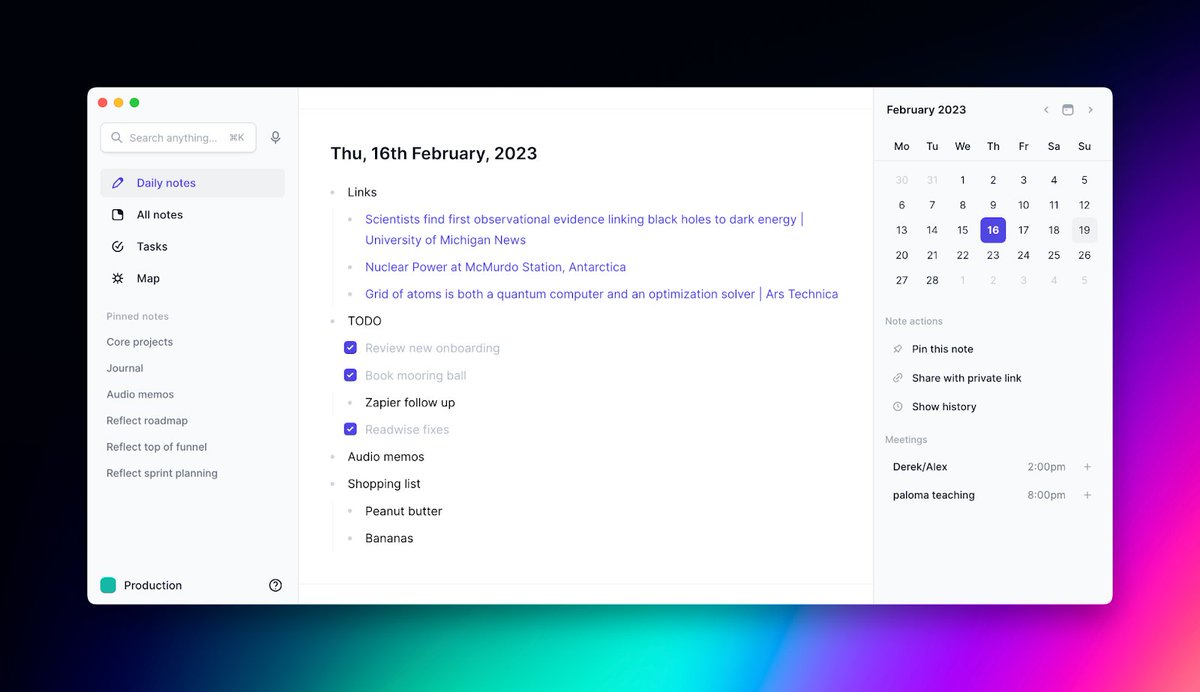
Task: Open pinned note Core projects
Action: pos(140,342)
